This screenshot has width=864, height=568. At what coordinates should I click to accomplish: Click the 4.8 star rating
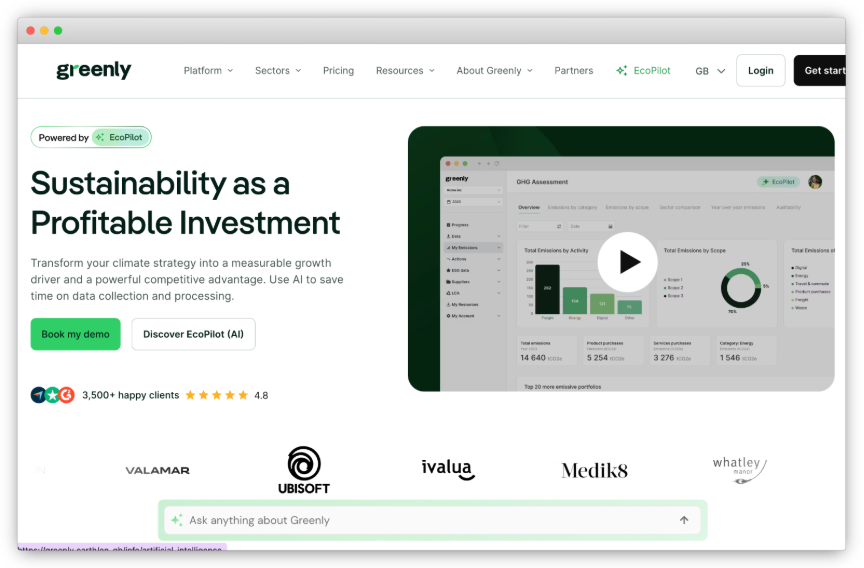coord(226,395)
